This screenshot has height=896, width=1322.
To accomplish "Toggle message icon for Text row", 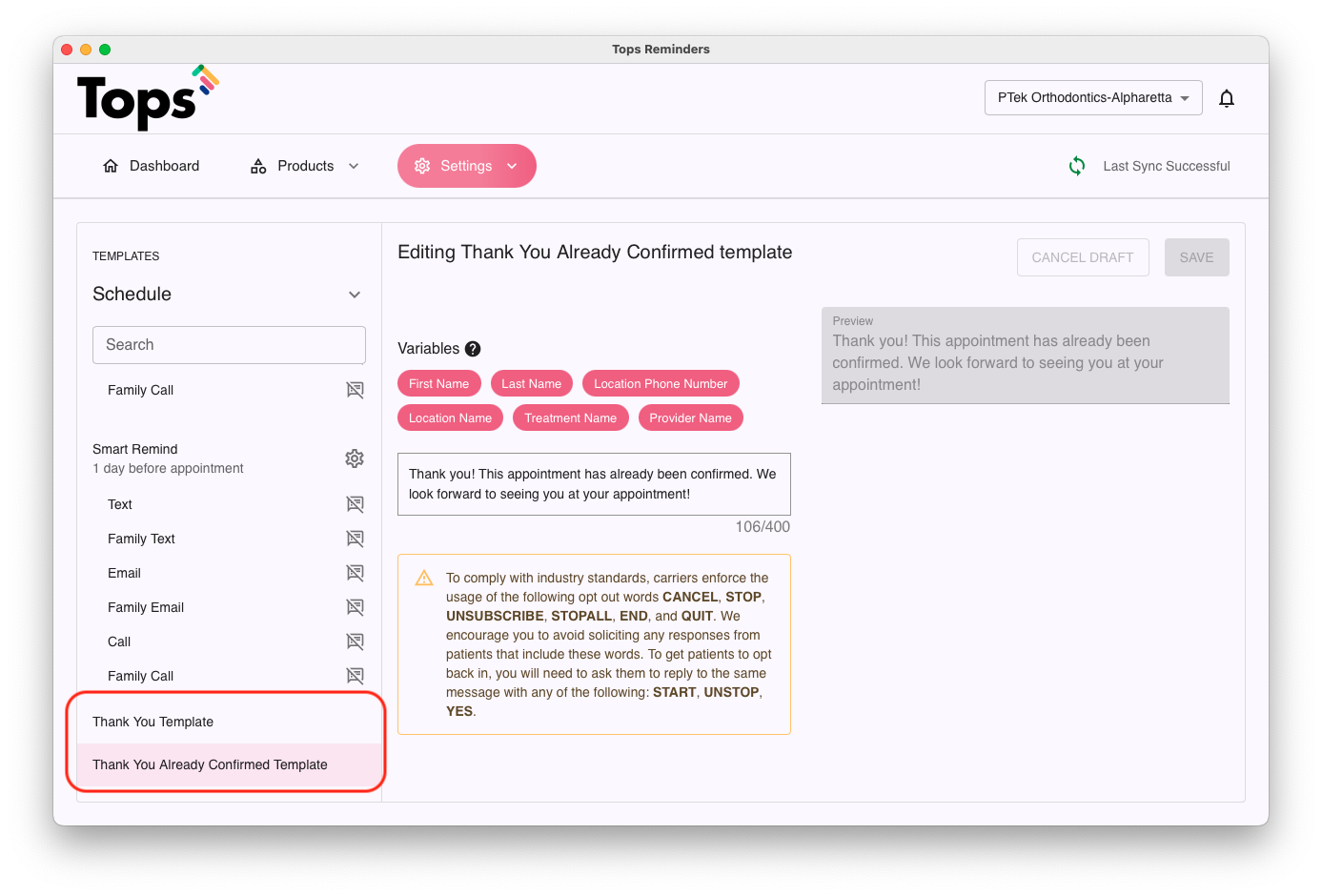I will coord(355,504).
